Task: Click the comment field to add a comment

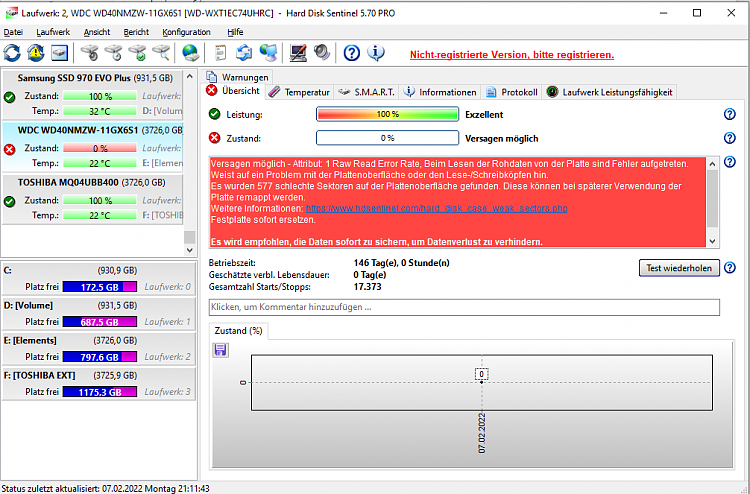Action: pyautogui.click(x=464, y=307)
